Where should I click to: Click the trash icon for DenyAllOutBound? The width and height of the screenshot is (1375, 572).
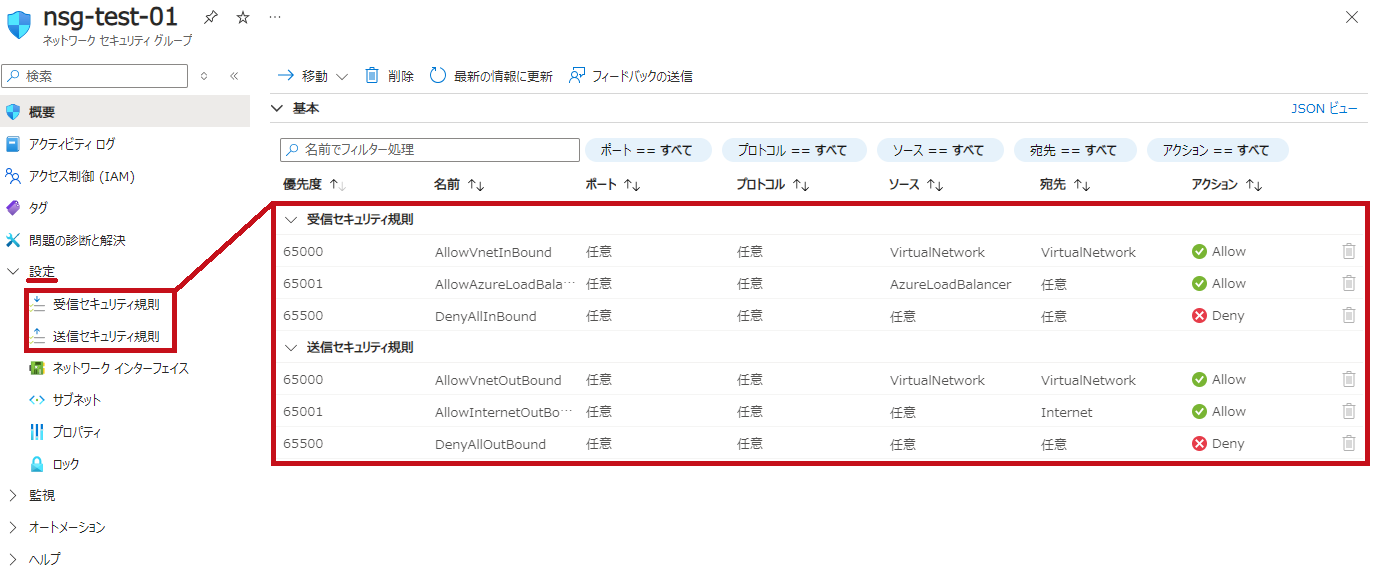coord(1349,443)
